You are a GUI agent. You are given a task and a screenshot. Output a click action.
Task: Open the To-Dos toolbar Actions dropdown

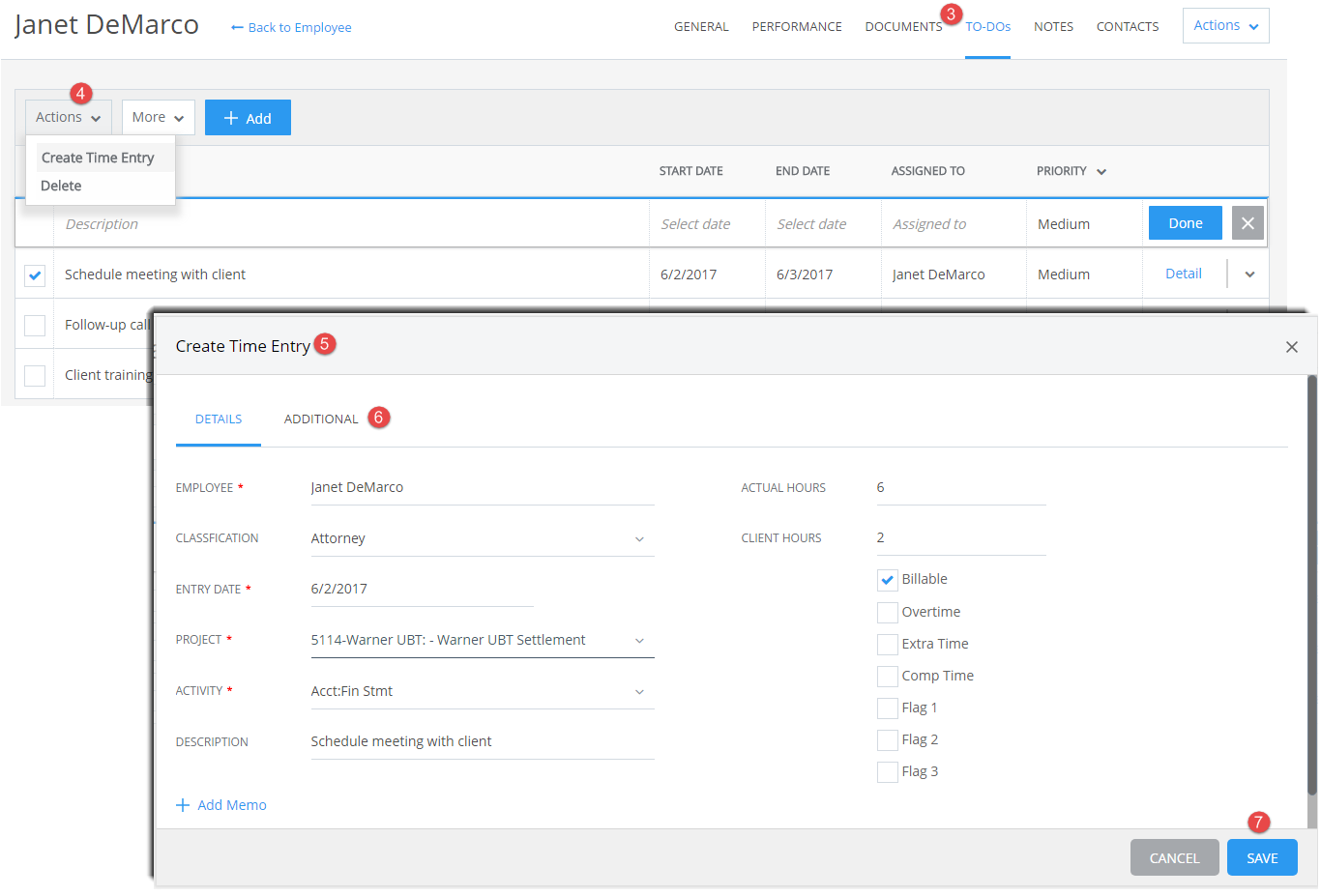(x=69, y=117)
